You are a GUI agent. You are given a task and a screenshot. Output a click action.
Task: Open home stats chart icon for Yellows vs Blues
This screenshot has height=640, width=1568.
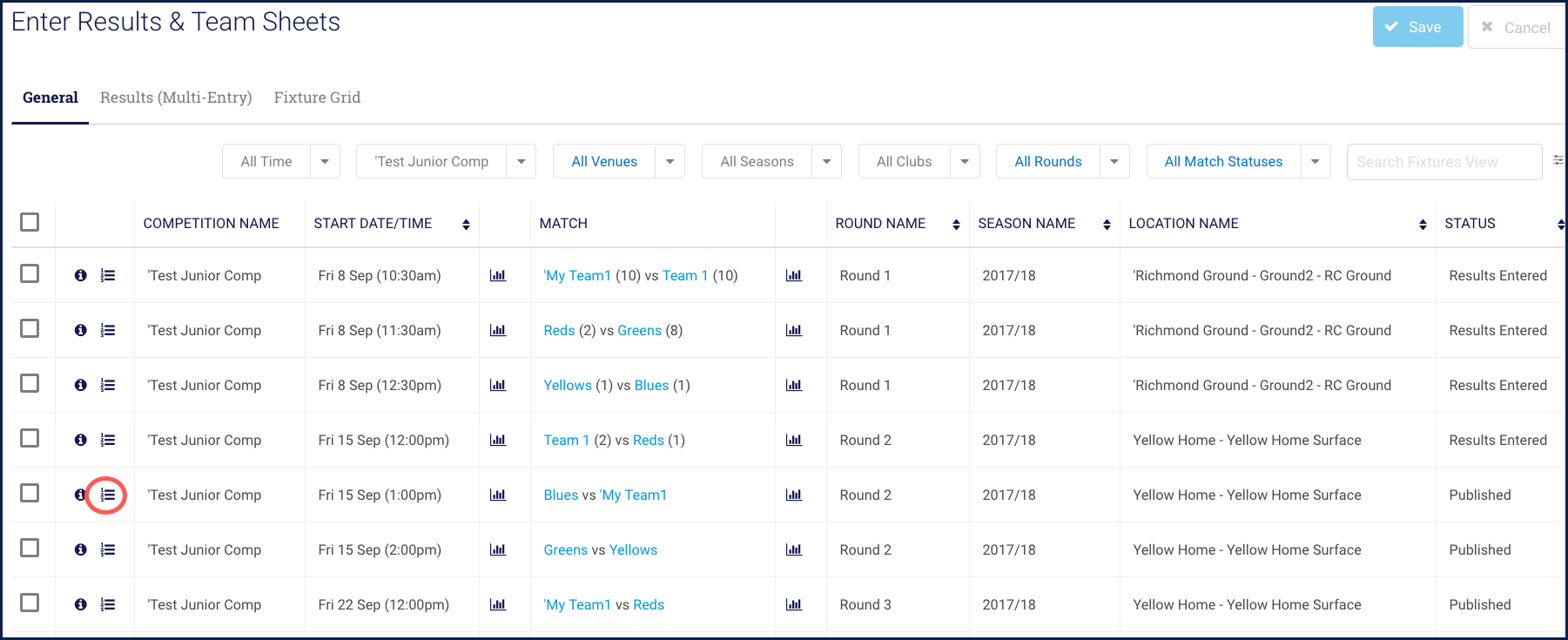[x=498, y=385]
